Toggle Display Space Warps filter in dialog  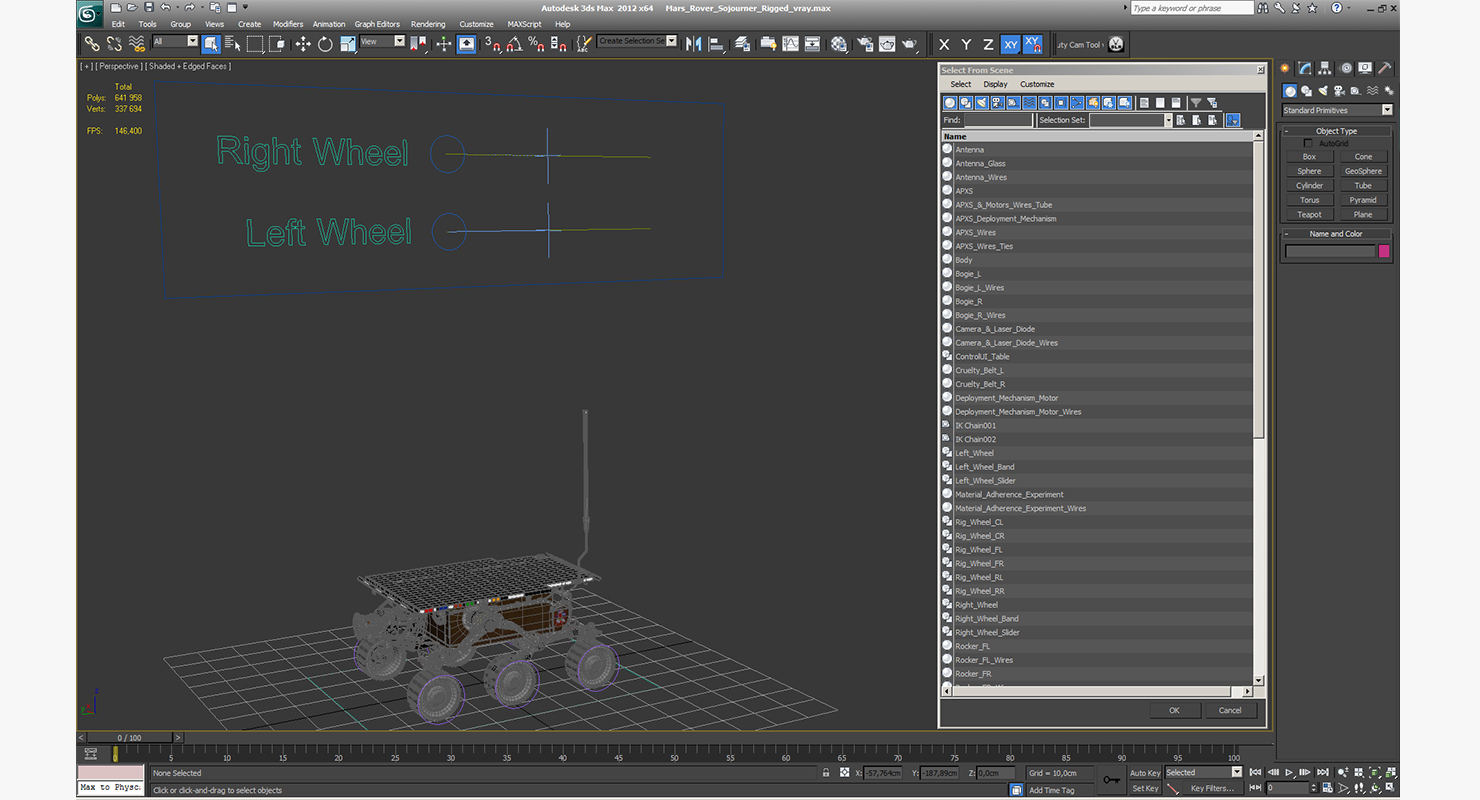pyautogui.click(x=1030, y=102)
